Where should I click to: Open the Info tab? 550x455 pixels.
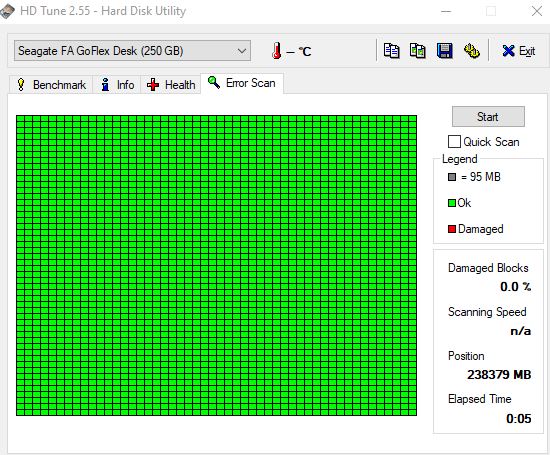click(x=117, y=85)
